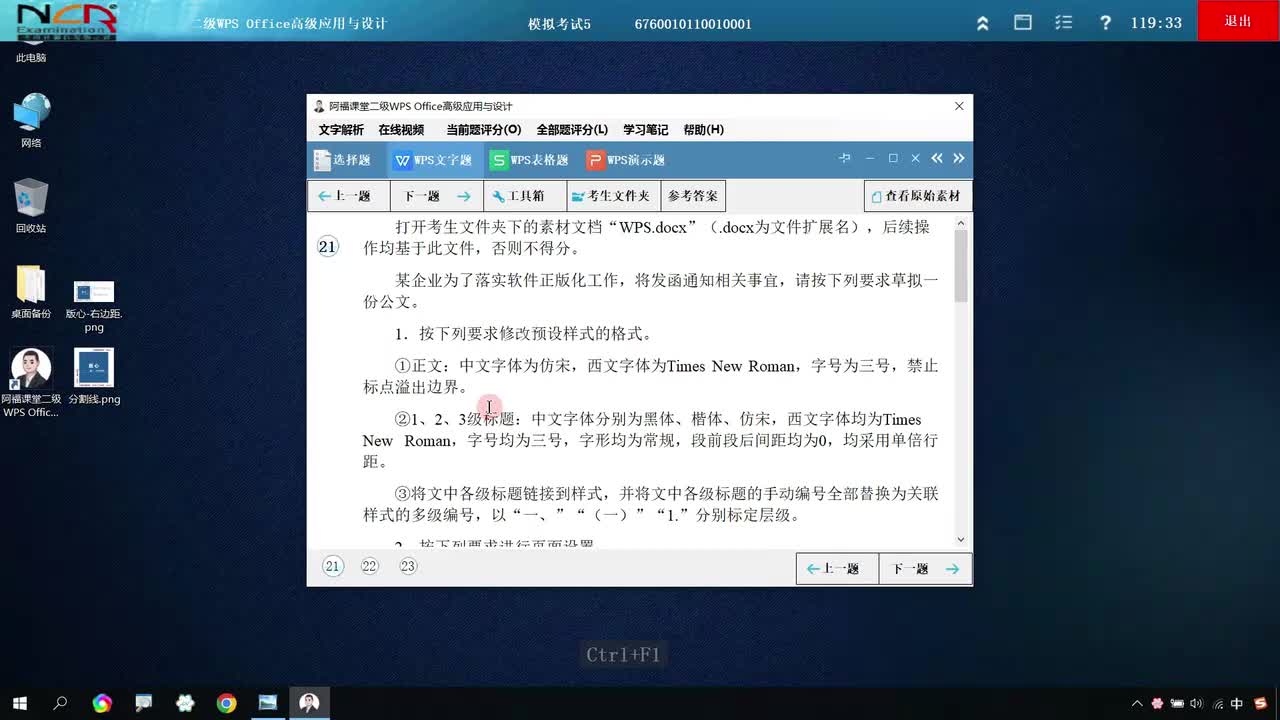Open the Windows Start menu
Image resolution: width=1280 pixels, height=720 pixels.
click(x=19, y=703)
